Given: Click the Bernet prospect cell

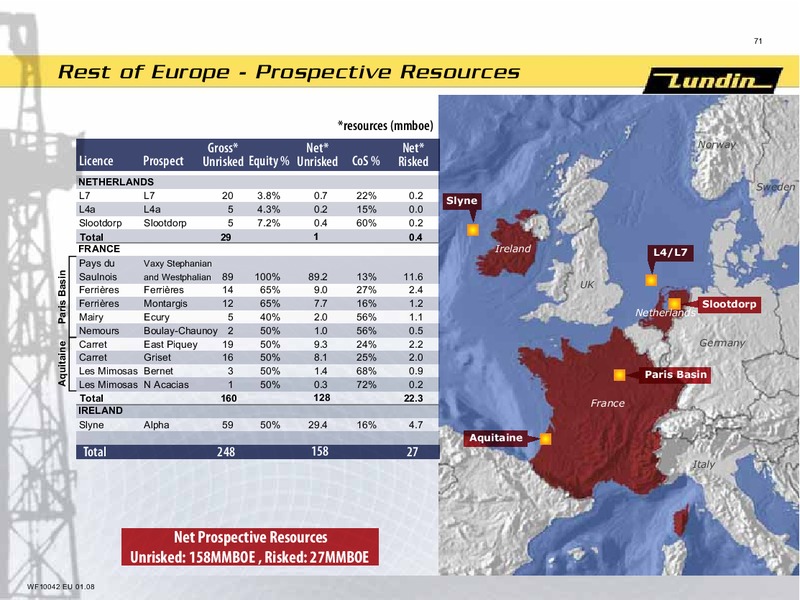Looking at the screenshot, I should click(158, 371).
